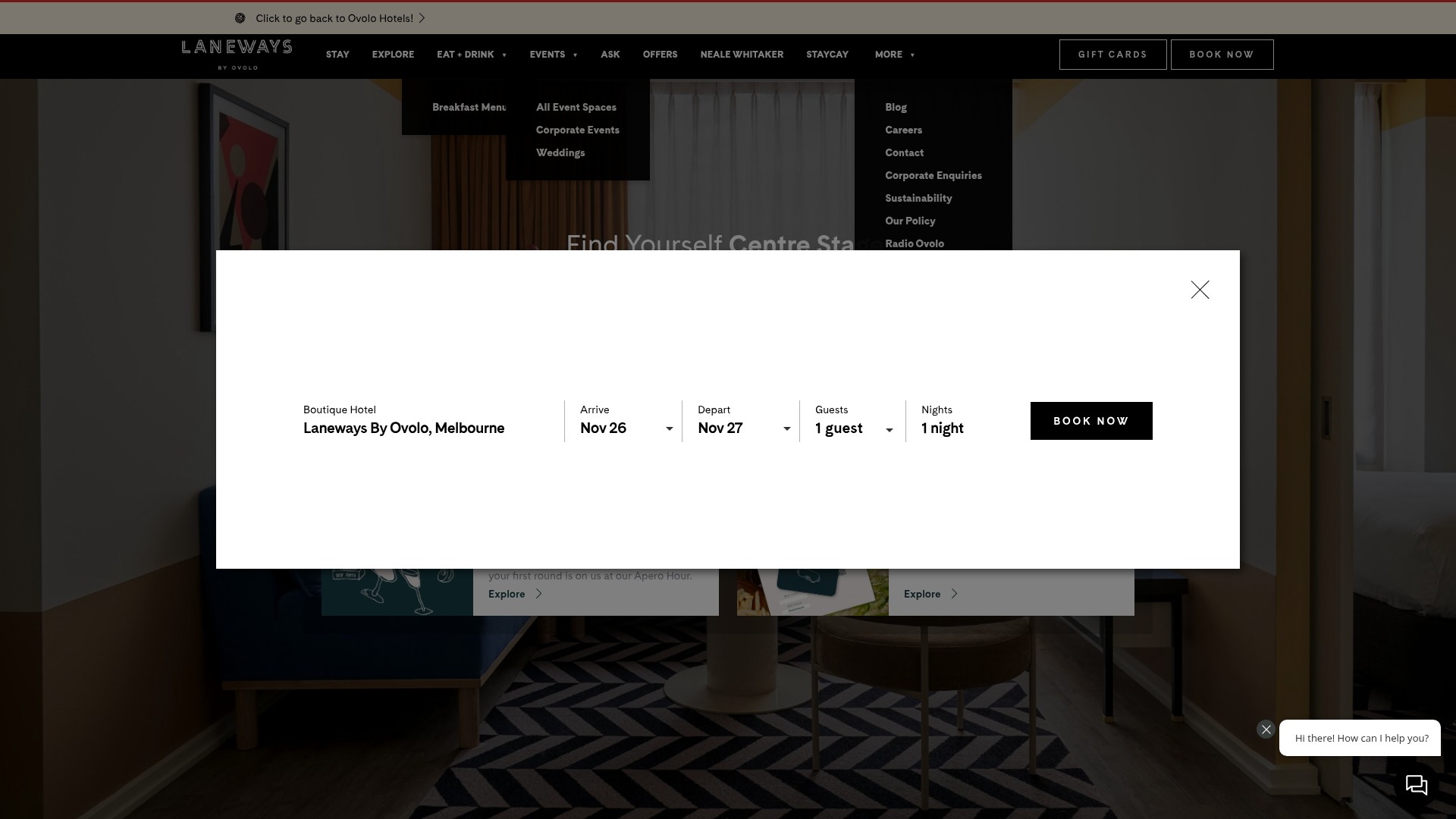This screenshot has height=819, width=1456.
Task: Open the Careers link
Action: [x=903, y=130]
